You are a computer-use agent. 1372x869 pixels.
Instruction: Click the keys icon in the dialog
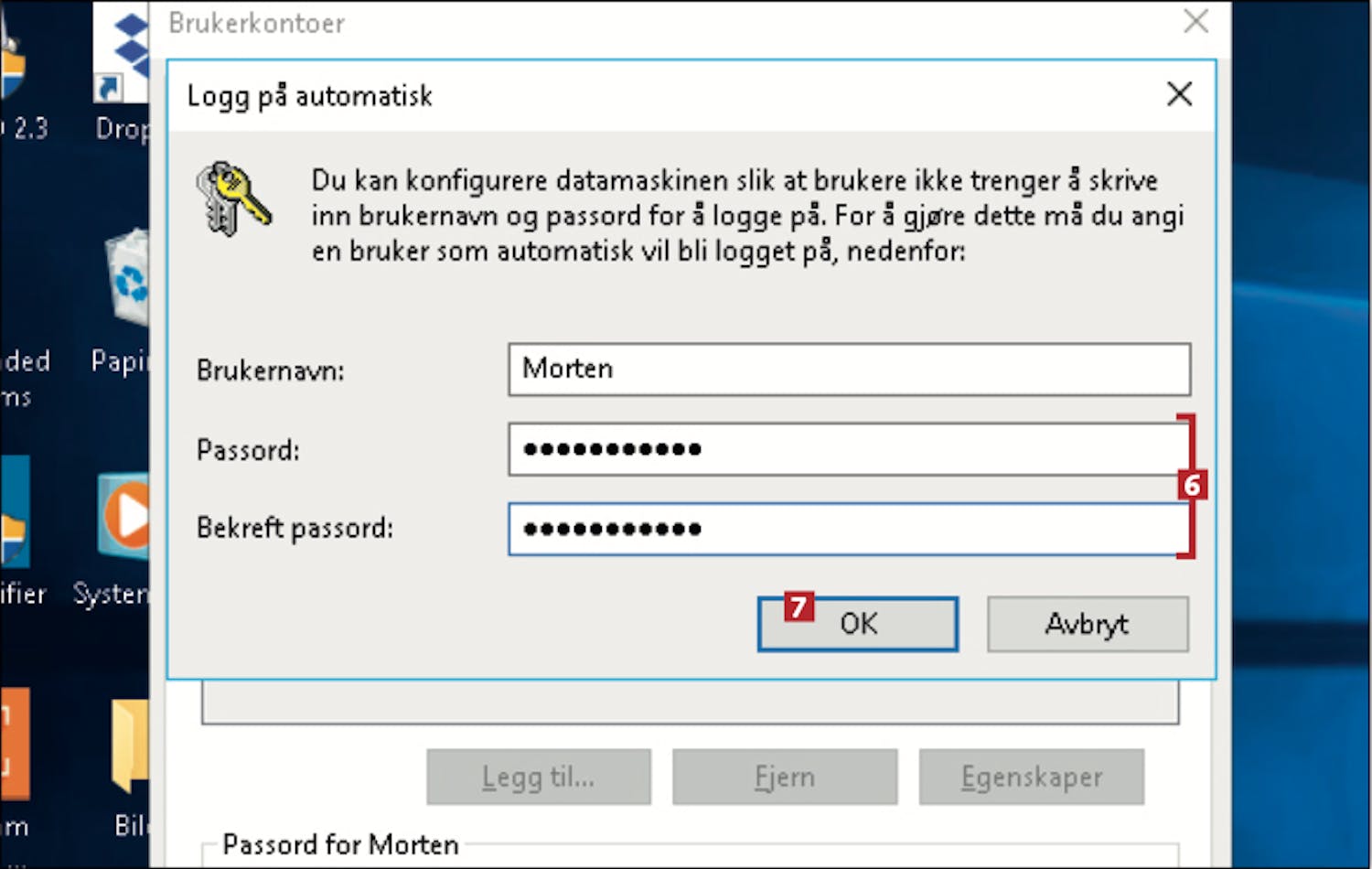point(233,198)
